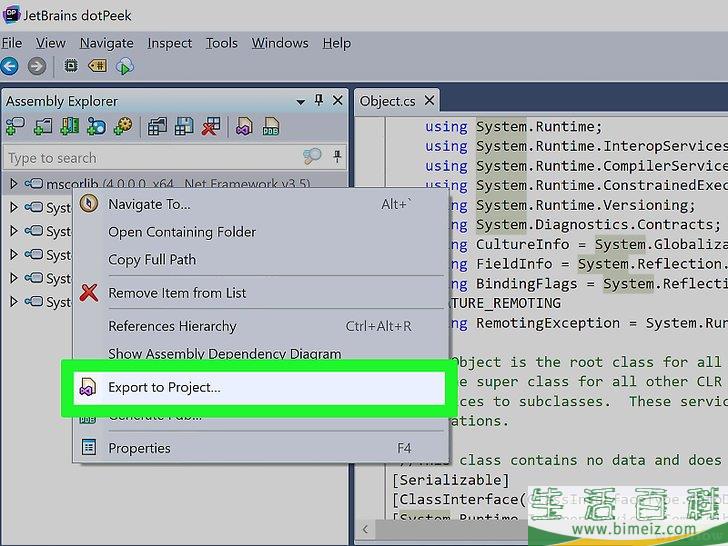
Task: Click the code editor scroll left arrow
Action: point(365,529)
